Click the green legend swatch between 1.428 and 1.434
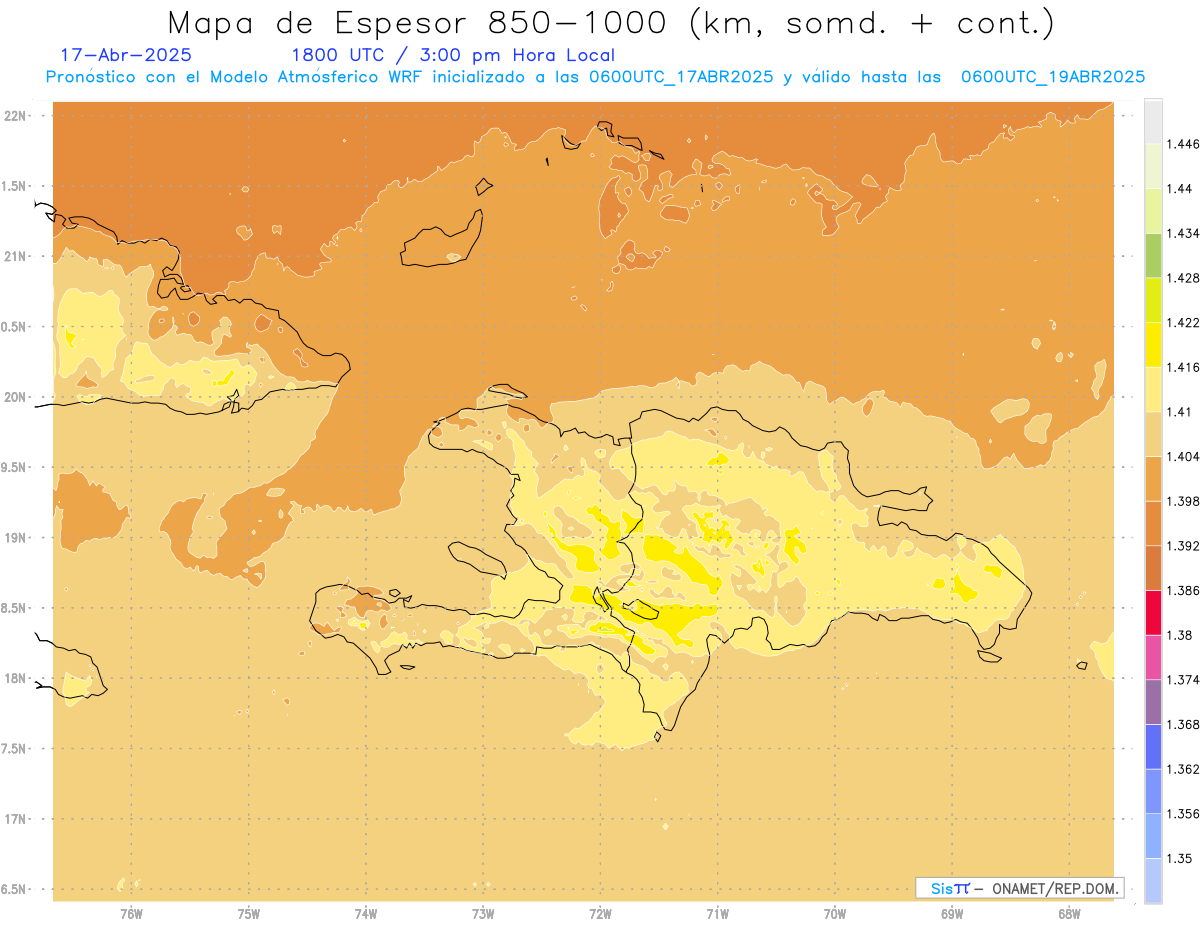Screen dimensions: 1200x927 point(1153,255)
